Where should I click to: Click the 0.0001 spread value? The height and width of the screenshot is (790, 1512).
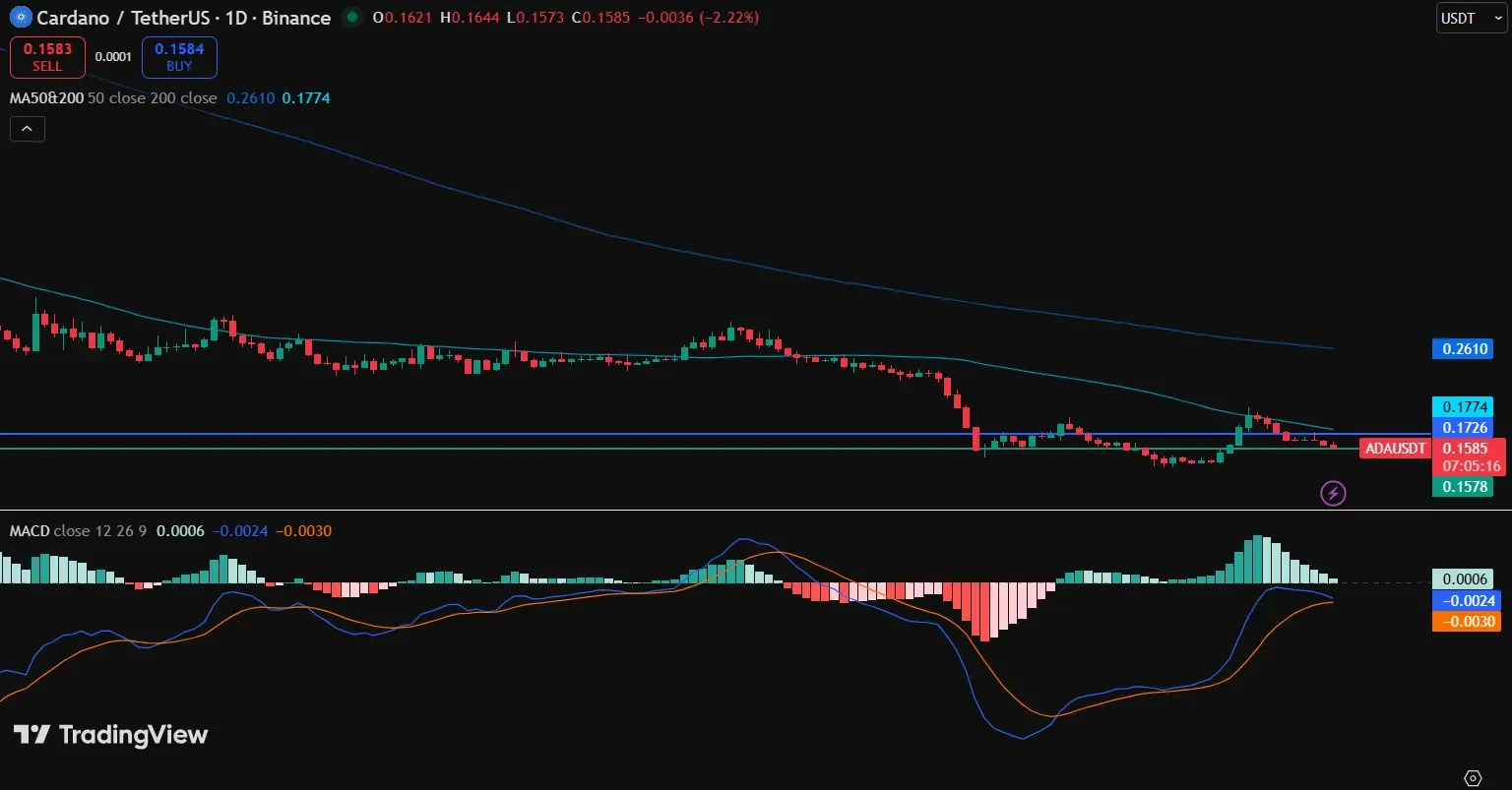coord(113,57)
